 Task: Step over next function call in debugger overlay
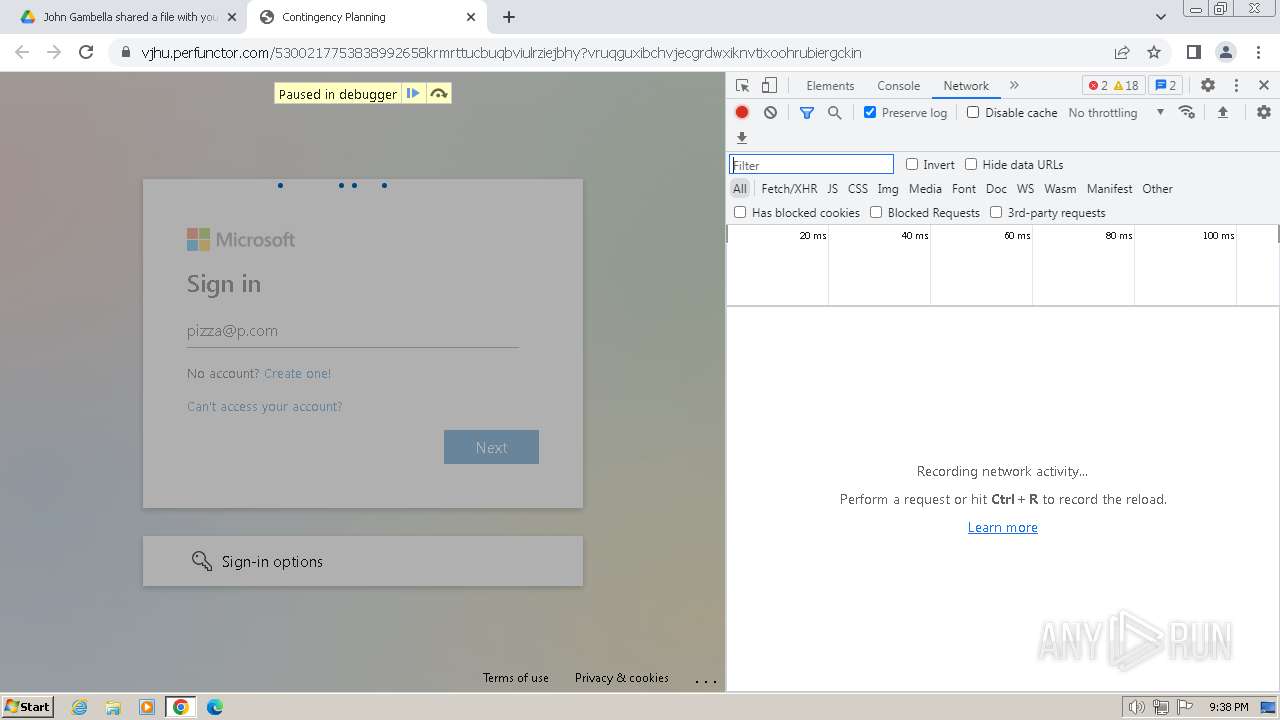coord(439,94)
